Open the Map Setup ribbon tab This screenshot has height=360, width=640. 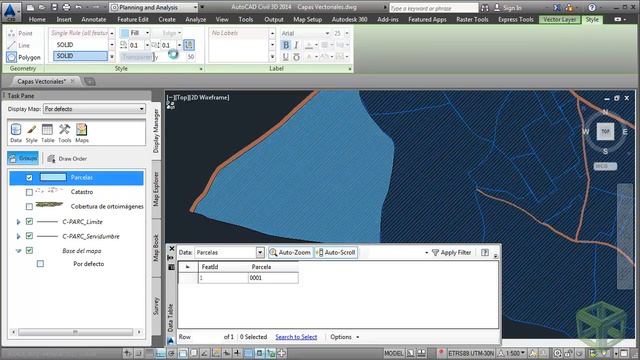(x=307, y=19)
